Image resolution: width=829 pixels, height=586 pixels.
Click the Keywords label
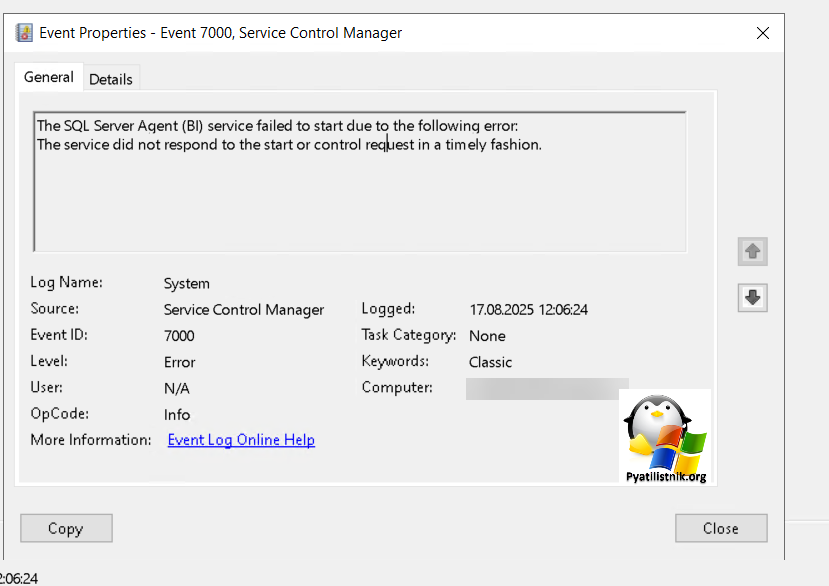pos(395,361)
